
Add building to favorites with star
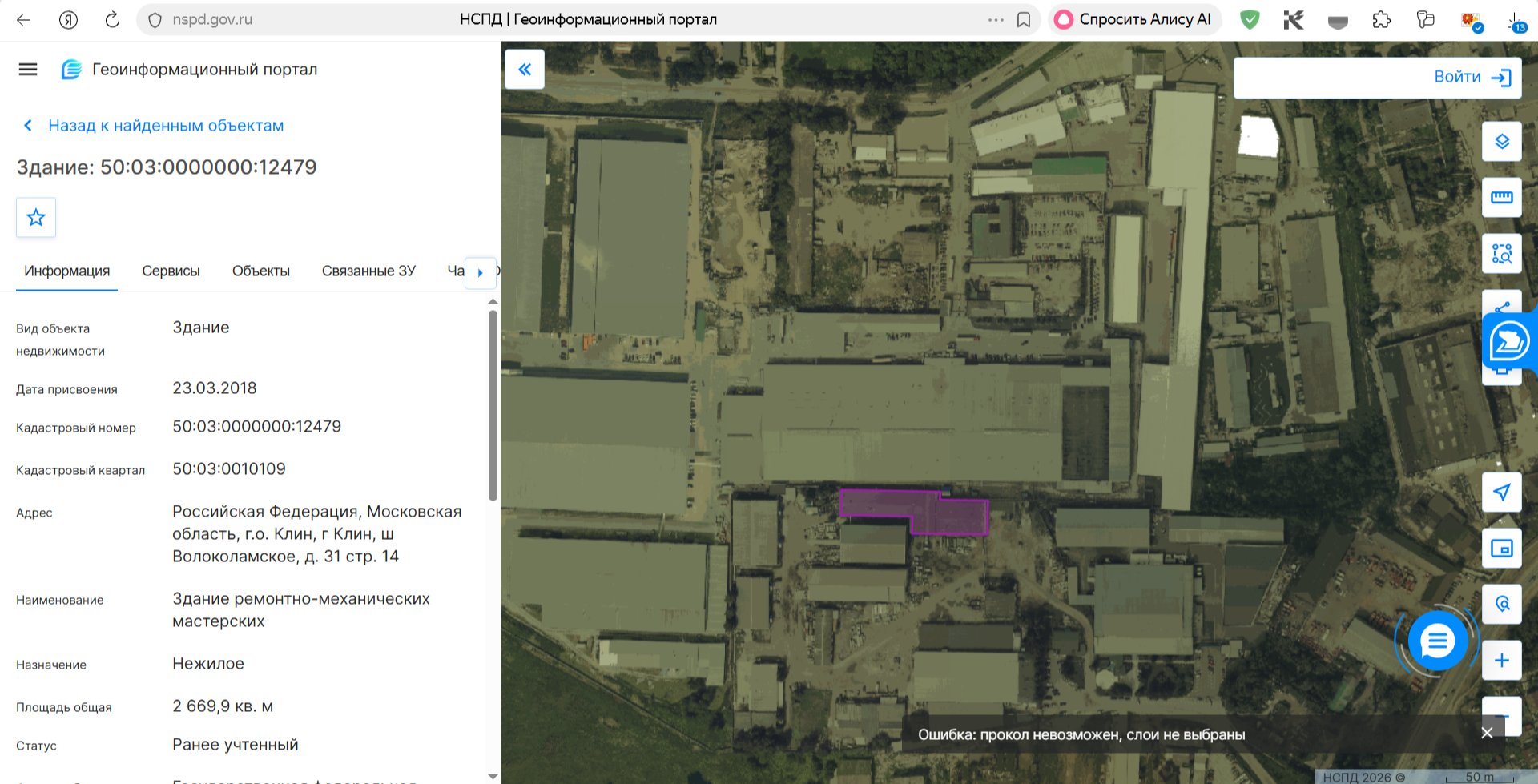[x=36, y=217]
